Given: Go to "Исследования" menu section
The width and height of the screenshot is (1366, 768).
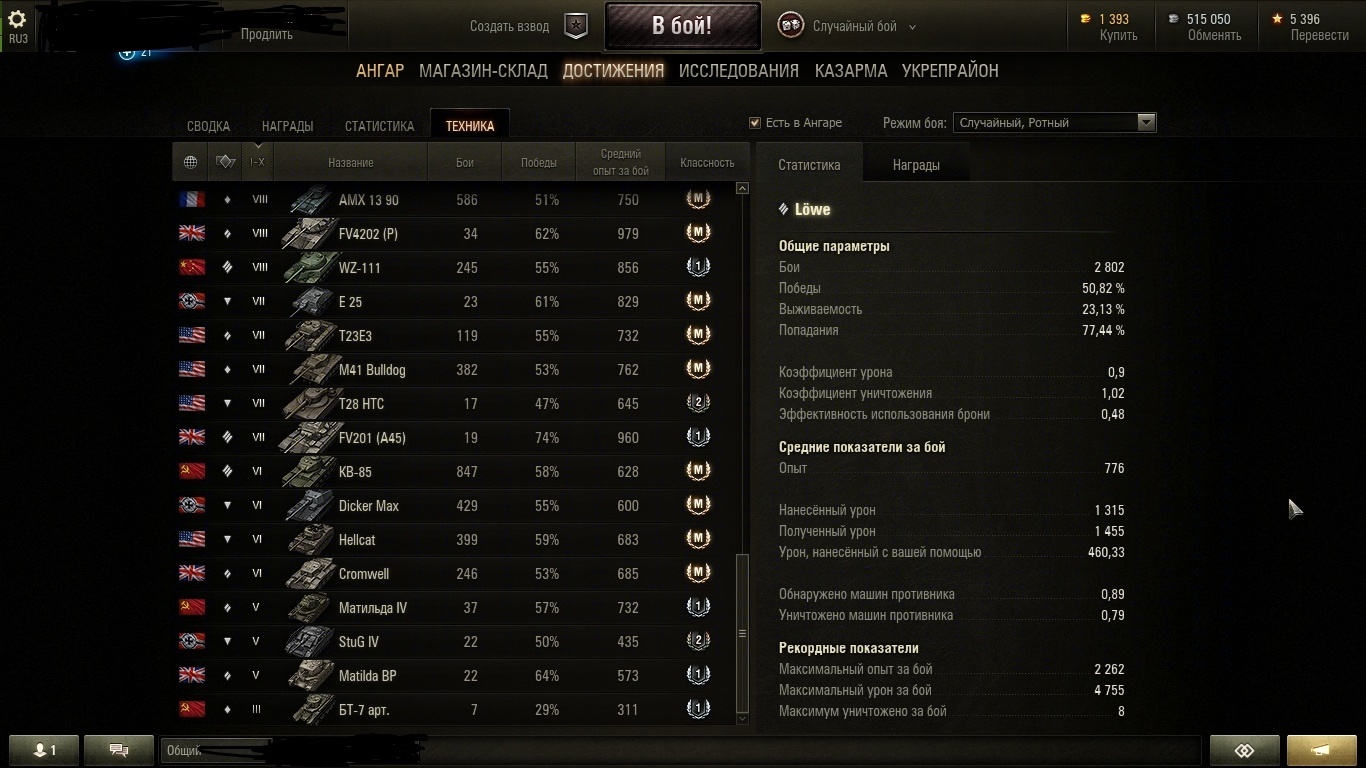Looking at the screenshot, I should 739,71.
